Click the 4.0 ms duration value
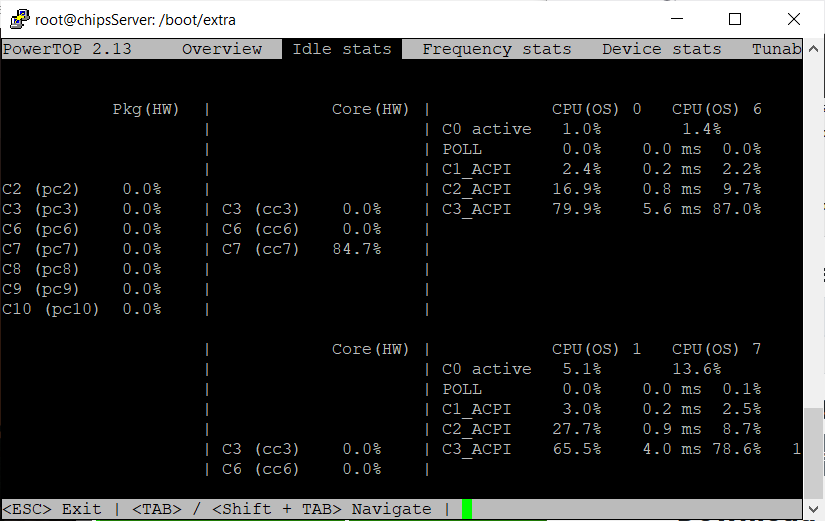This screenshot has height=521, width=825. coord(672,449)
